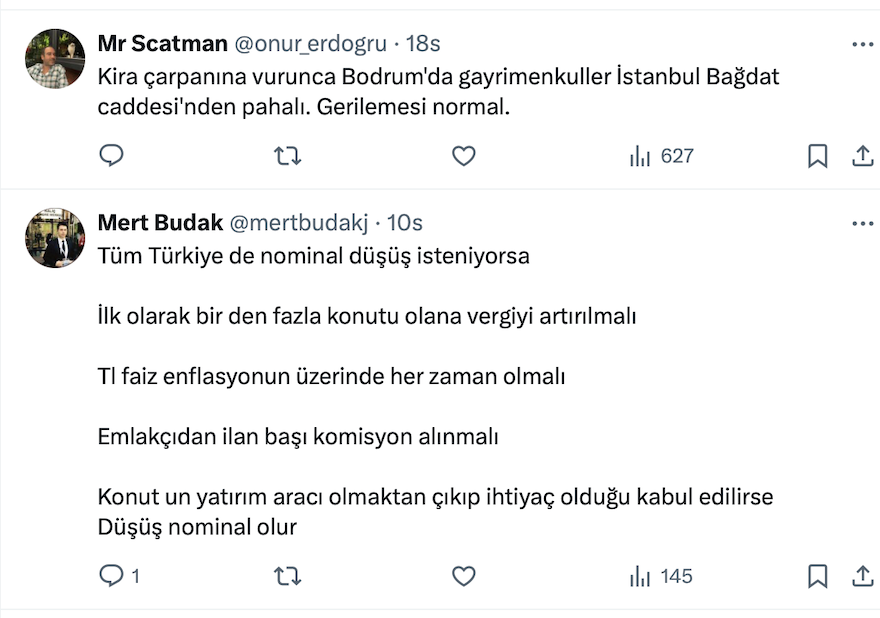This screenshot has width=880, height=618.
Task: Reply to Mert Budak's tweet
Action: [x=112, y=576]
